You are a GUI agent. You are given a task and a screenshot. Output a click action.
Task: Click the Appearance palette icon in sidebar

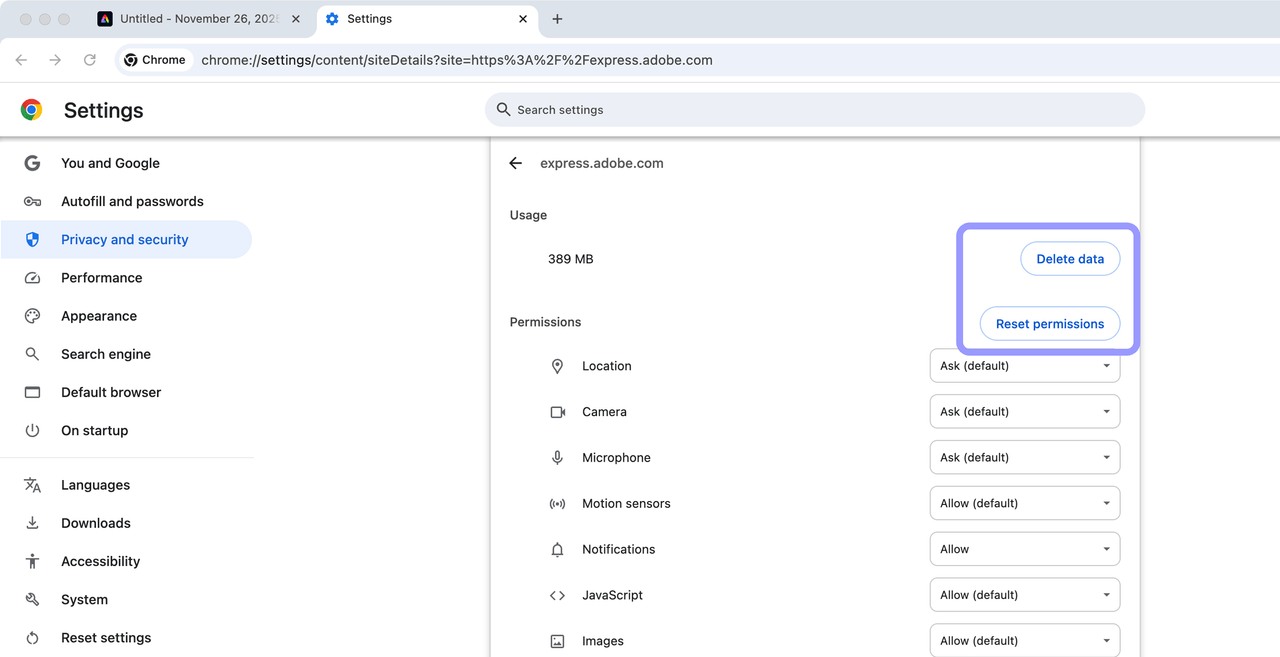point(32,316)
